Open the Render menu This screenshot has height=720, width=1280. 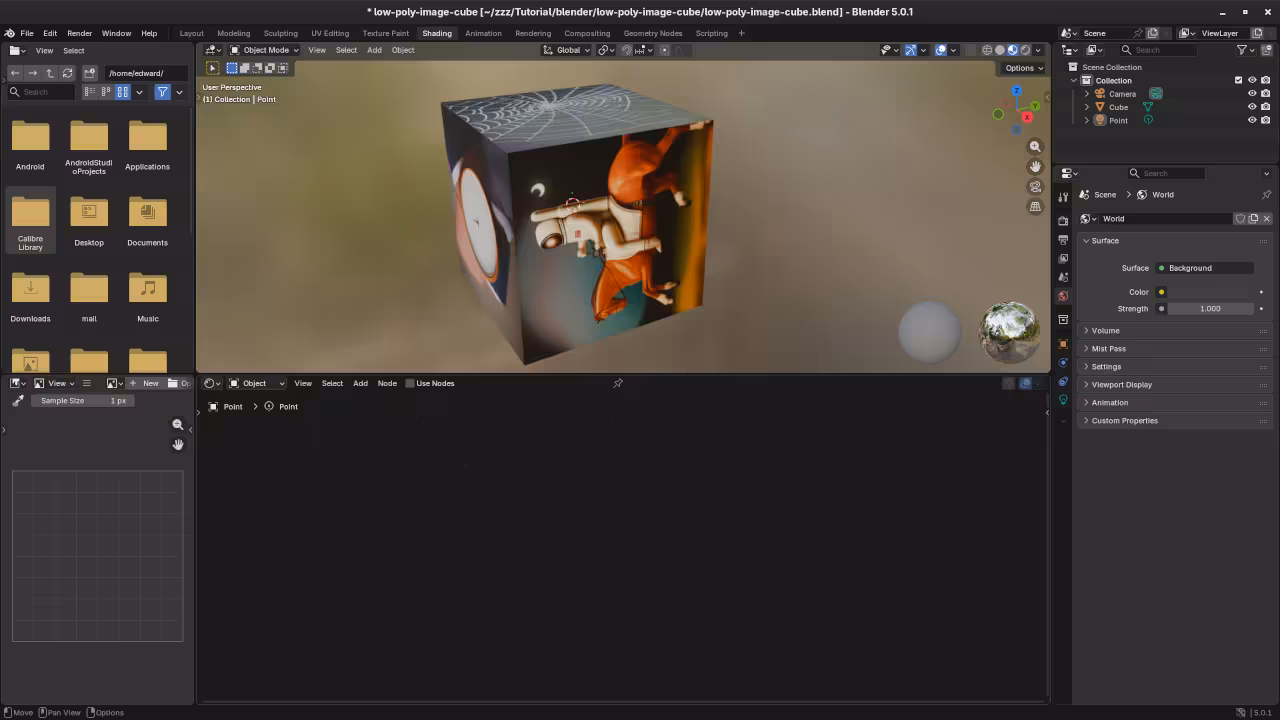79,33
